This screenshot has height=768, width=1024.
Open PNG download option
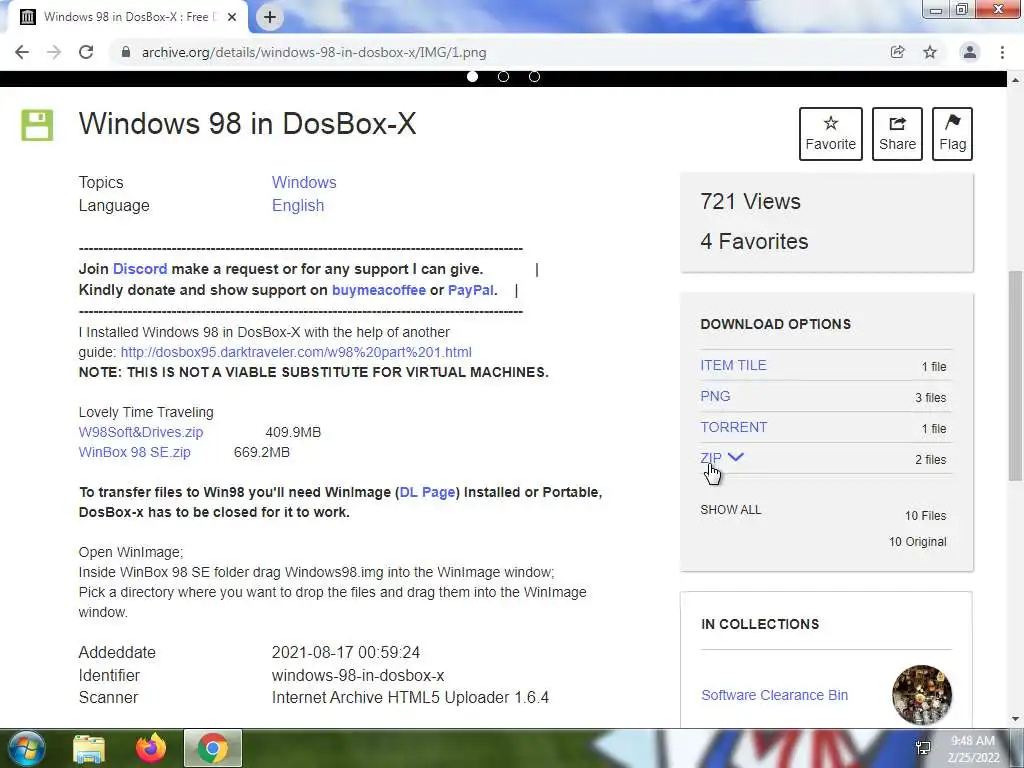(715, 396)
